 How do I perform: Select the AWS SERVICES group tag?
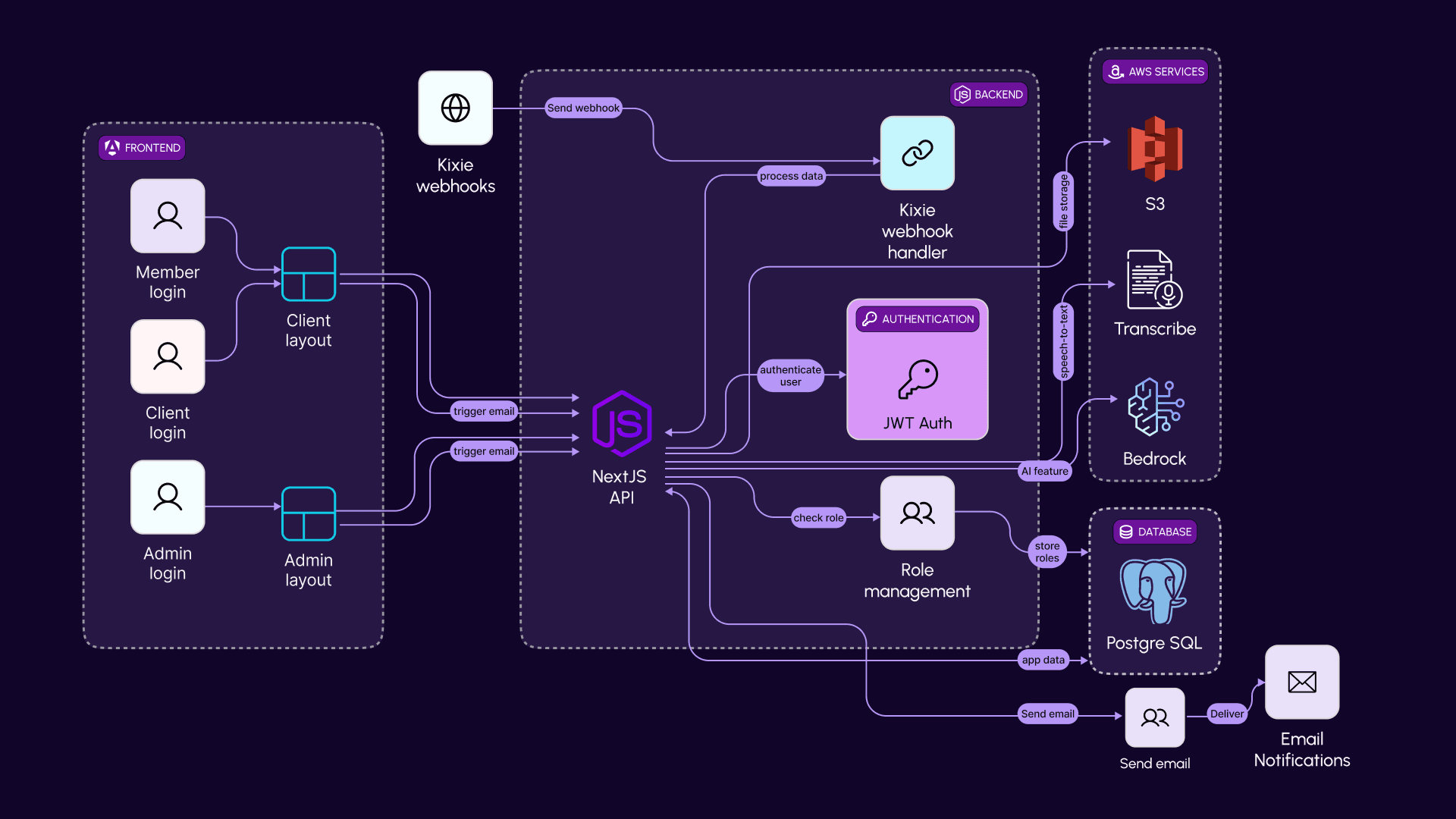point(1155,72)
